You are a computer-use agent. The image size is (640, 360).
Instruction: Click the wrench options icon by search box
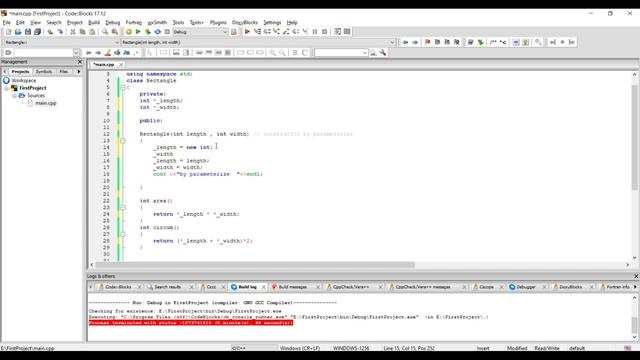click(383, 53)
